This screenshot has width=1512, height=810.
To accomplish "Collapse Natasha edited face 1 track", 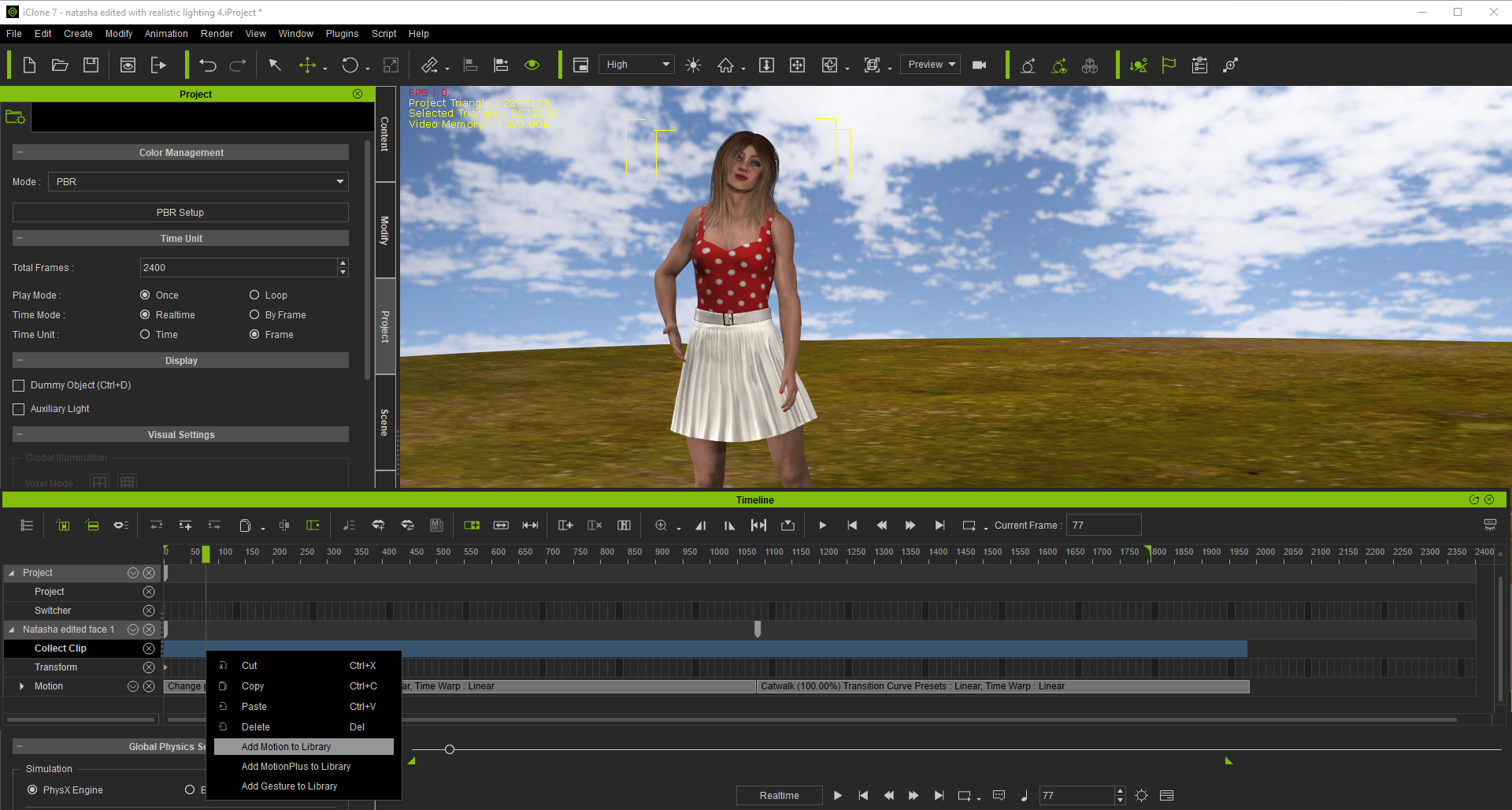I will coord(12,630).
